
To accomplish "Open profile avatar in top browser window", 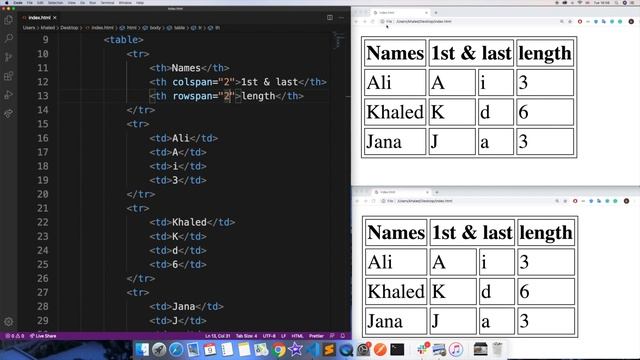I will click(x=631, y=21).
